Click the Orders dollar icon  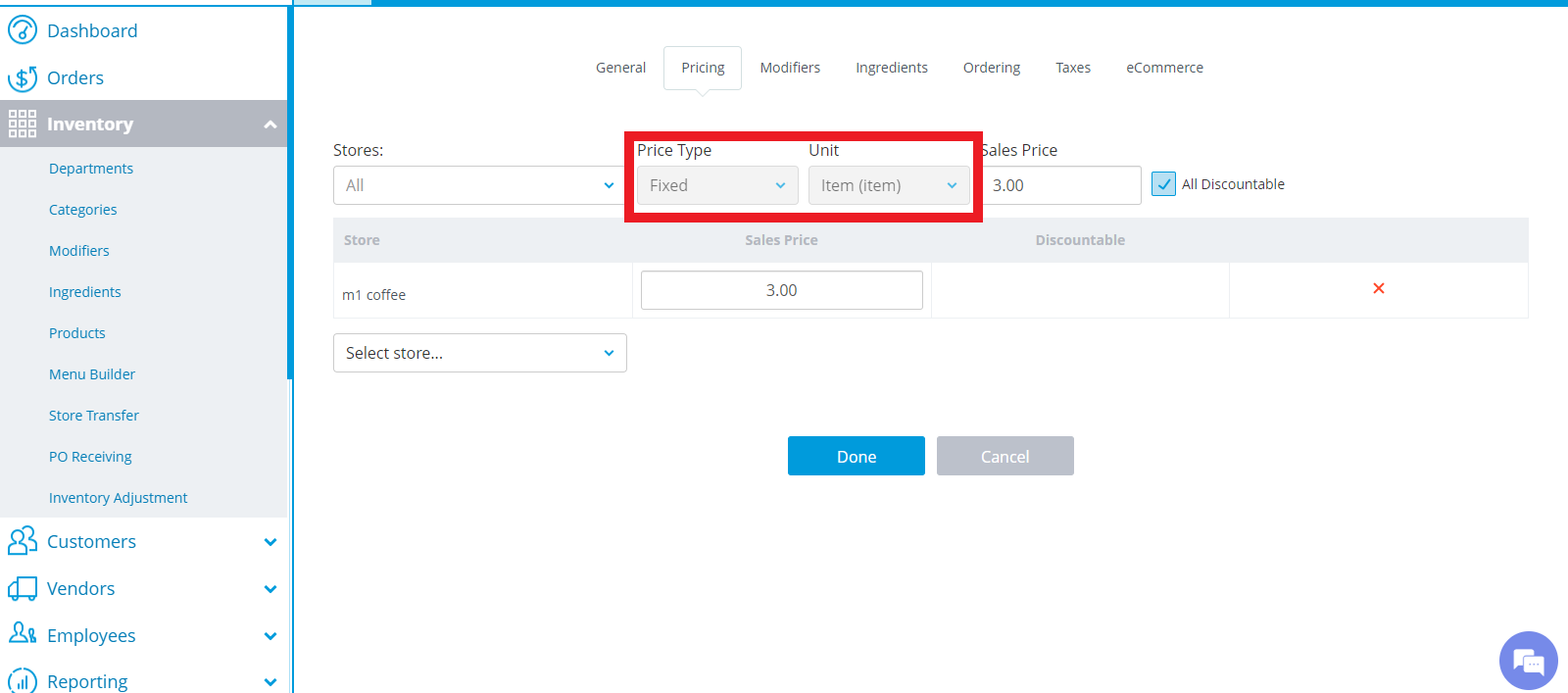tap(23, 77)
